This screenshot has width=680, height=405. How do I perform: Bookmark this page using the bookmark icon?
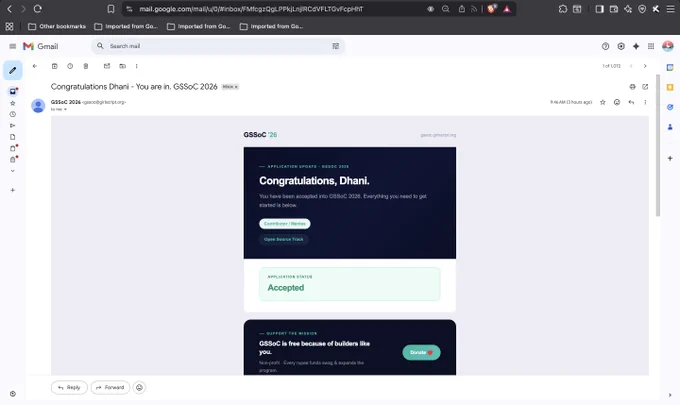pos(111,9)
